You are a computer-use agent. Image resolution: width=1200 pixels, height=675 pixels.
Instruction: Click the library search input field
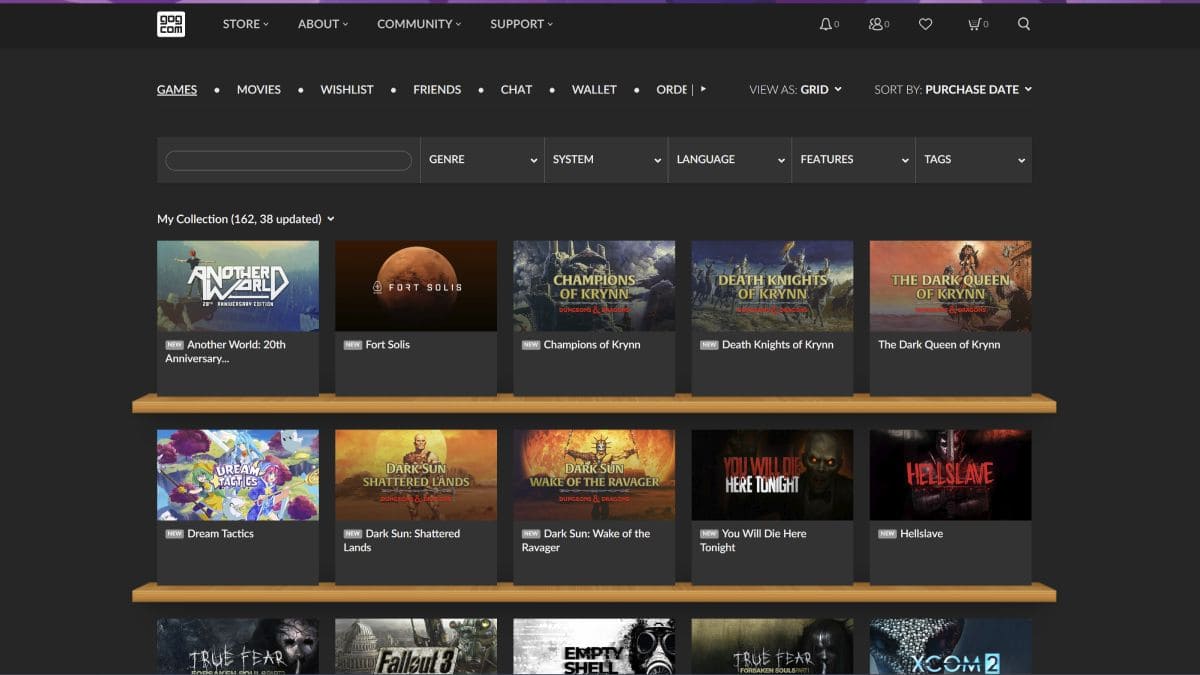click(x=288, y=159)
